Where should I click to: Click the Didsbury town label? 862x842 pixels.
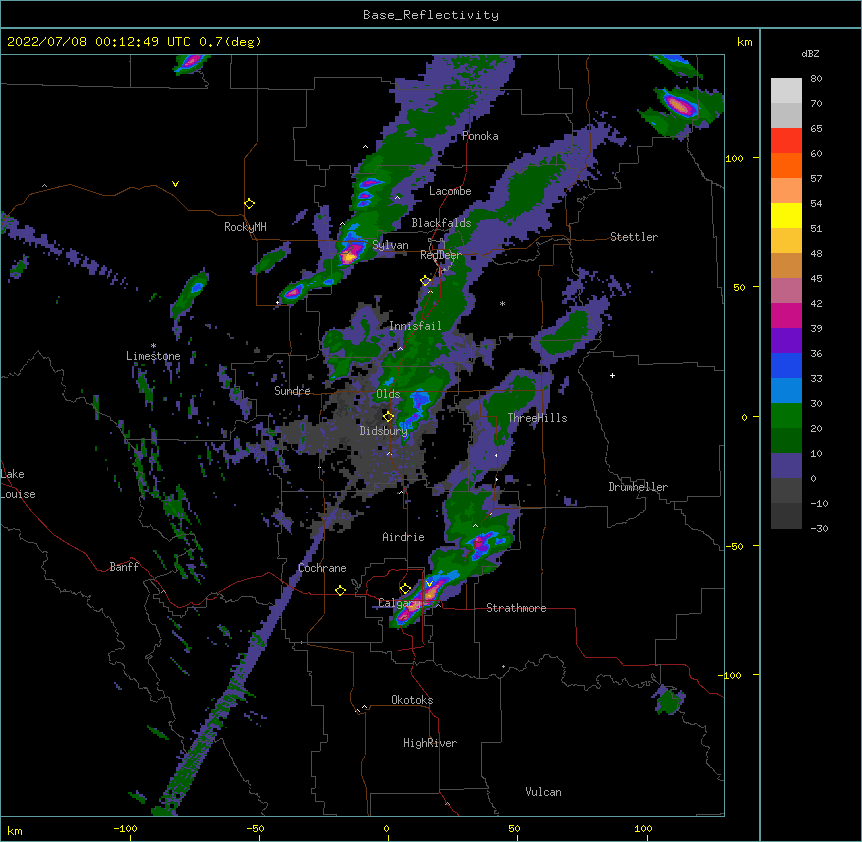(x=384, y=431)
